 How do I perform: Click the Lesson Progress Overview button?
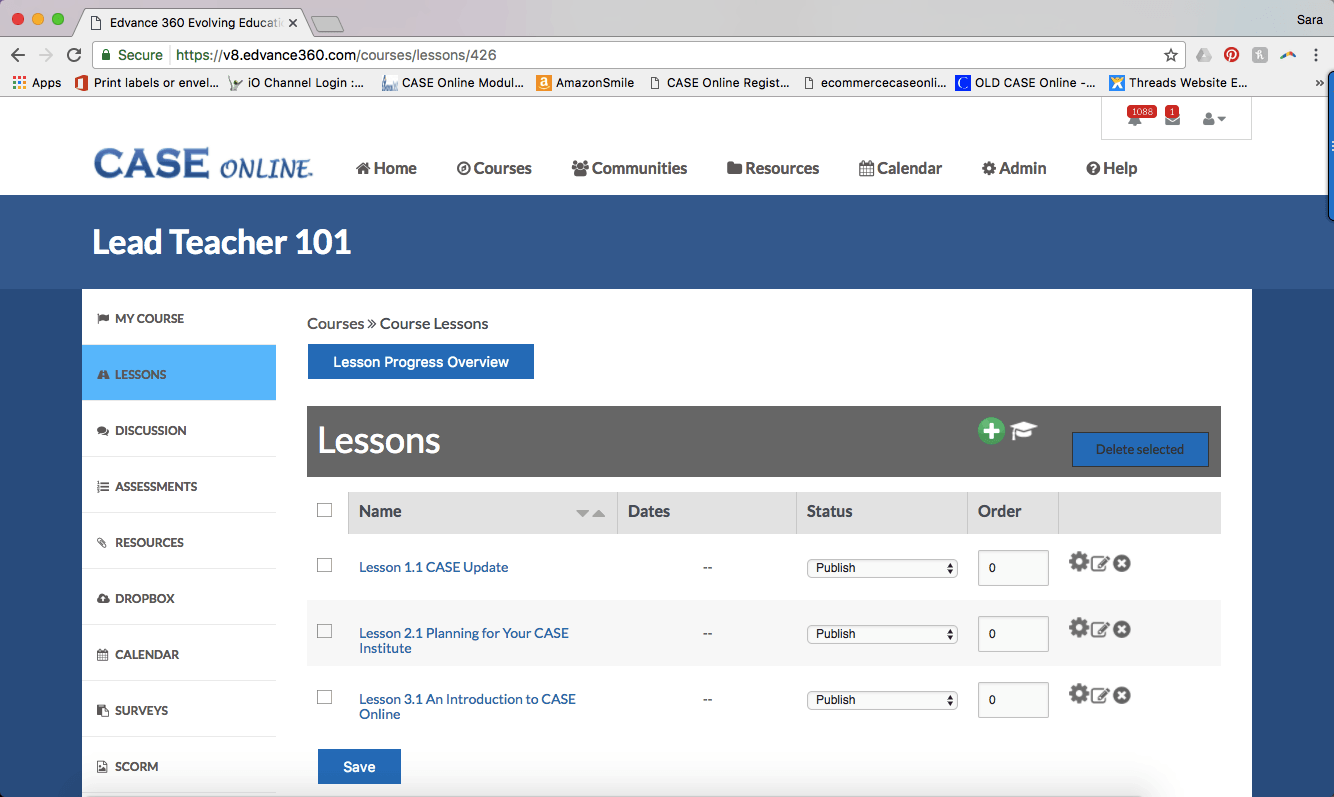(x=420, y=362)
